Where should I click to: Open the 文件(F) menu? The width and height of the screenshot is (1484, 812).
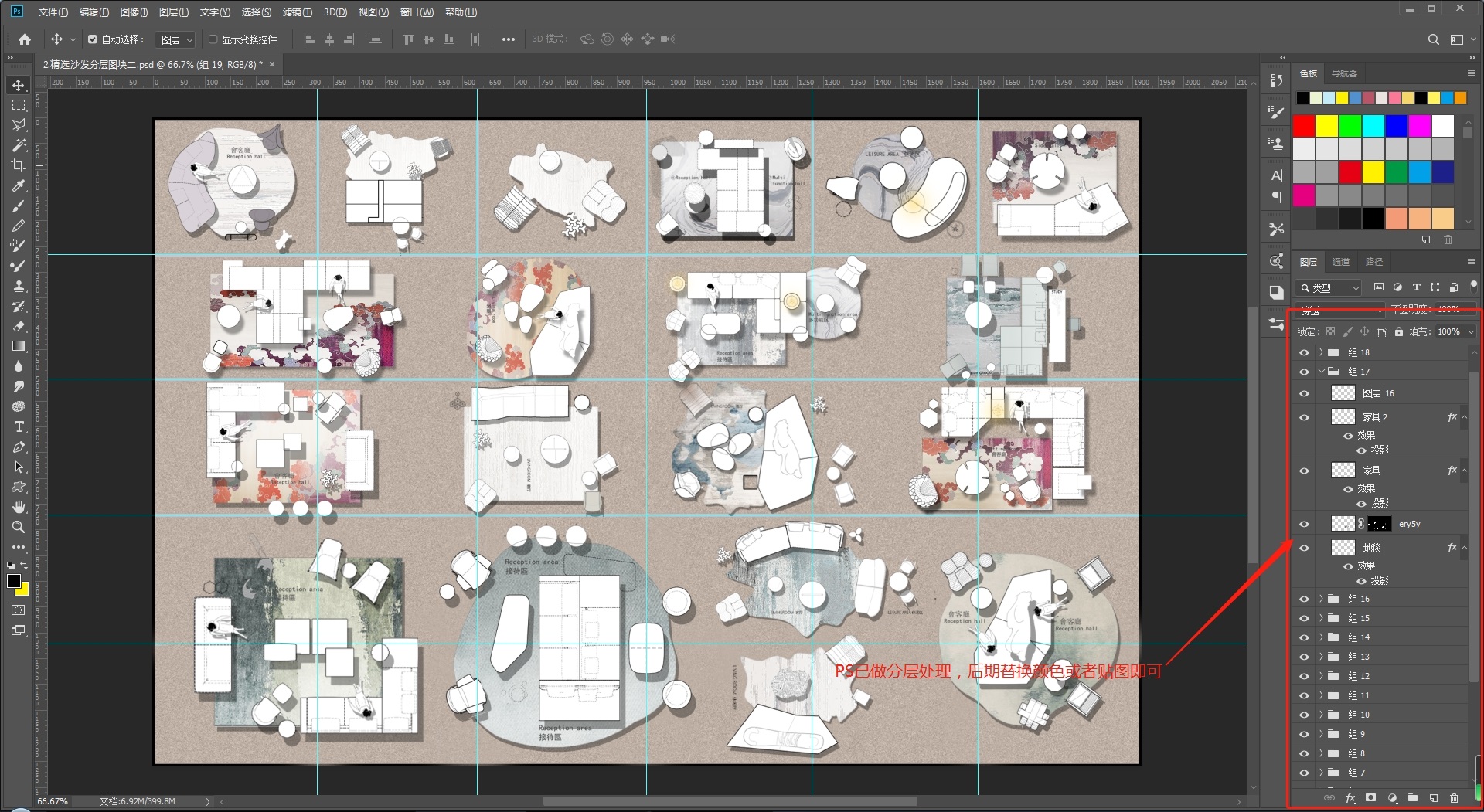(x=53, y=12)
